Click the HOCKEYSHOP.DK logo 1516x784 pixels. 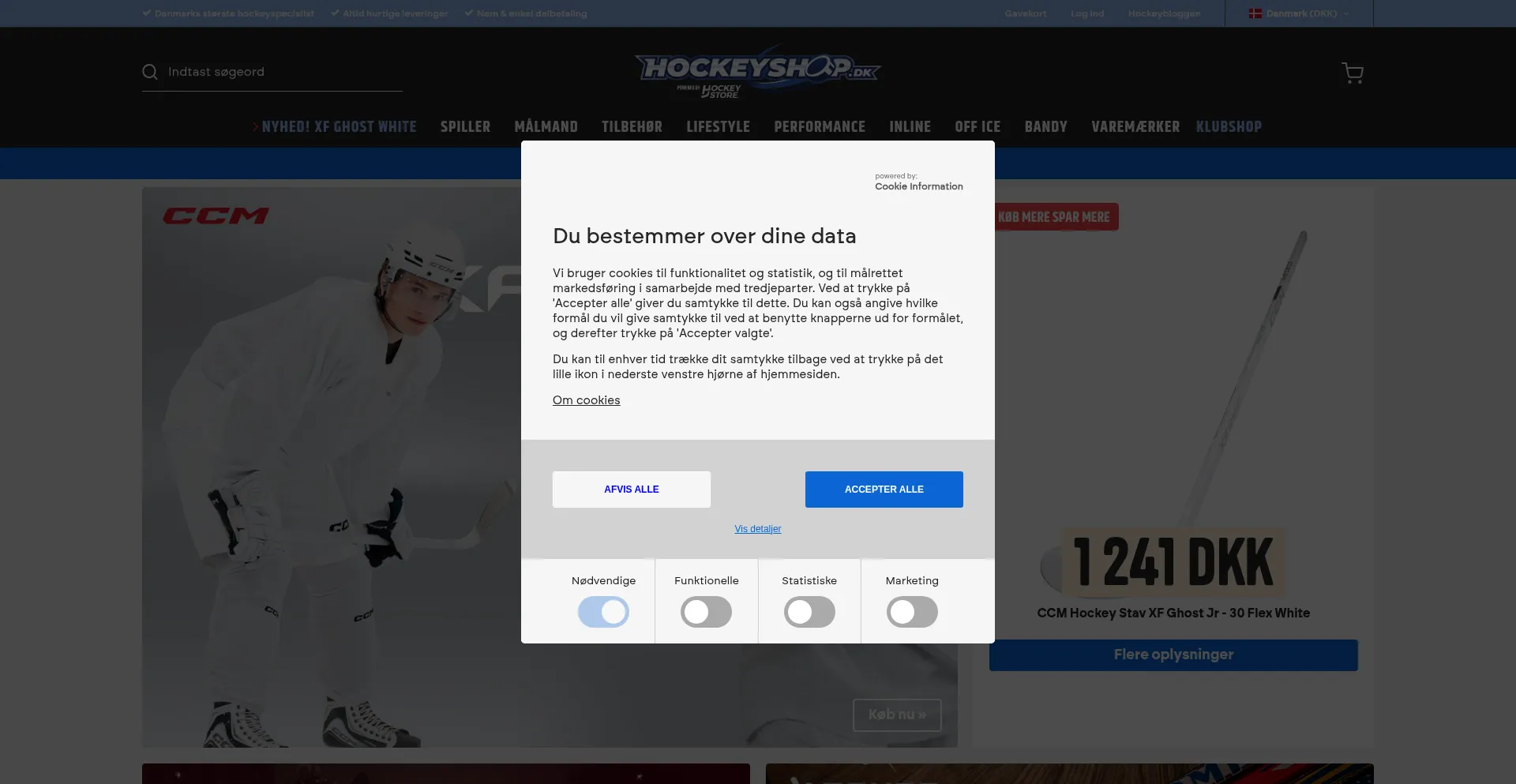click(x=756, y=71)
